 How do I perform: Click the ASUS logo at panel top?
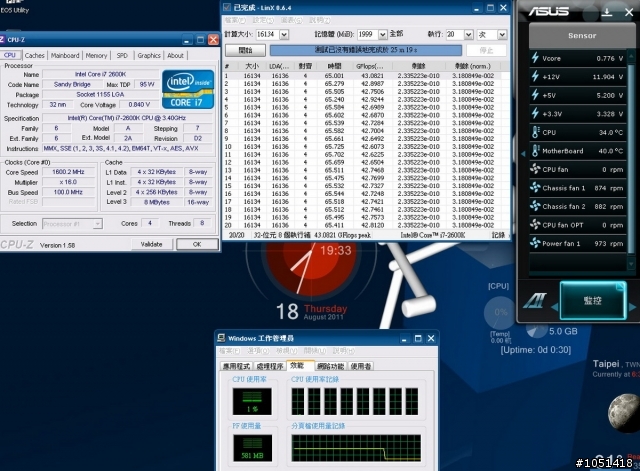point(549,11)
